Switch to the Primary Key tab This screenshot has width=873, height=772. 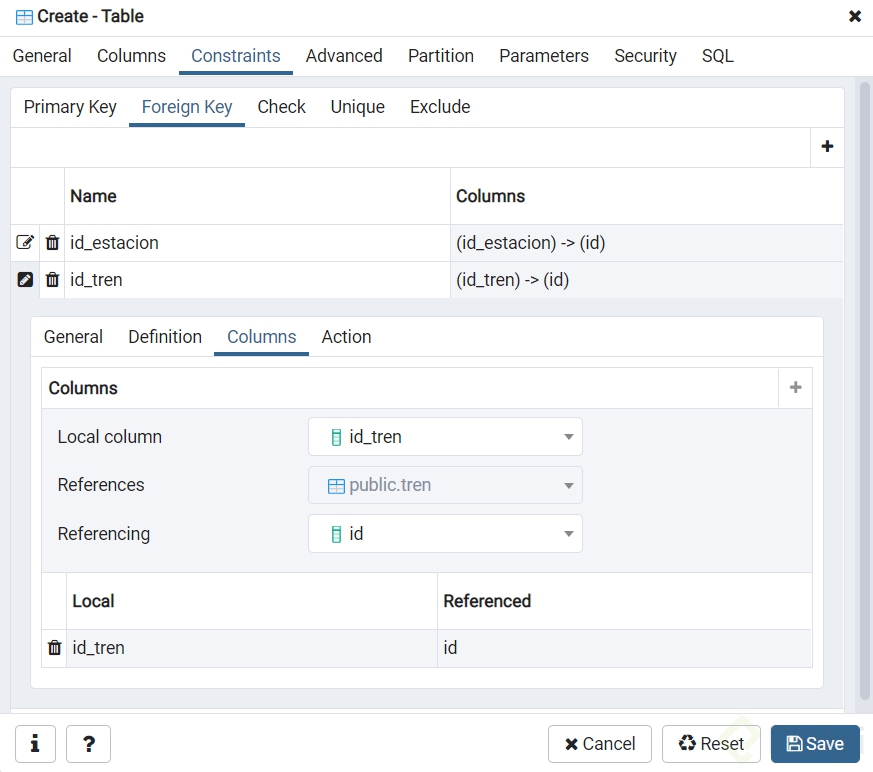point(70,107)
